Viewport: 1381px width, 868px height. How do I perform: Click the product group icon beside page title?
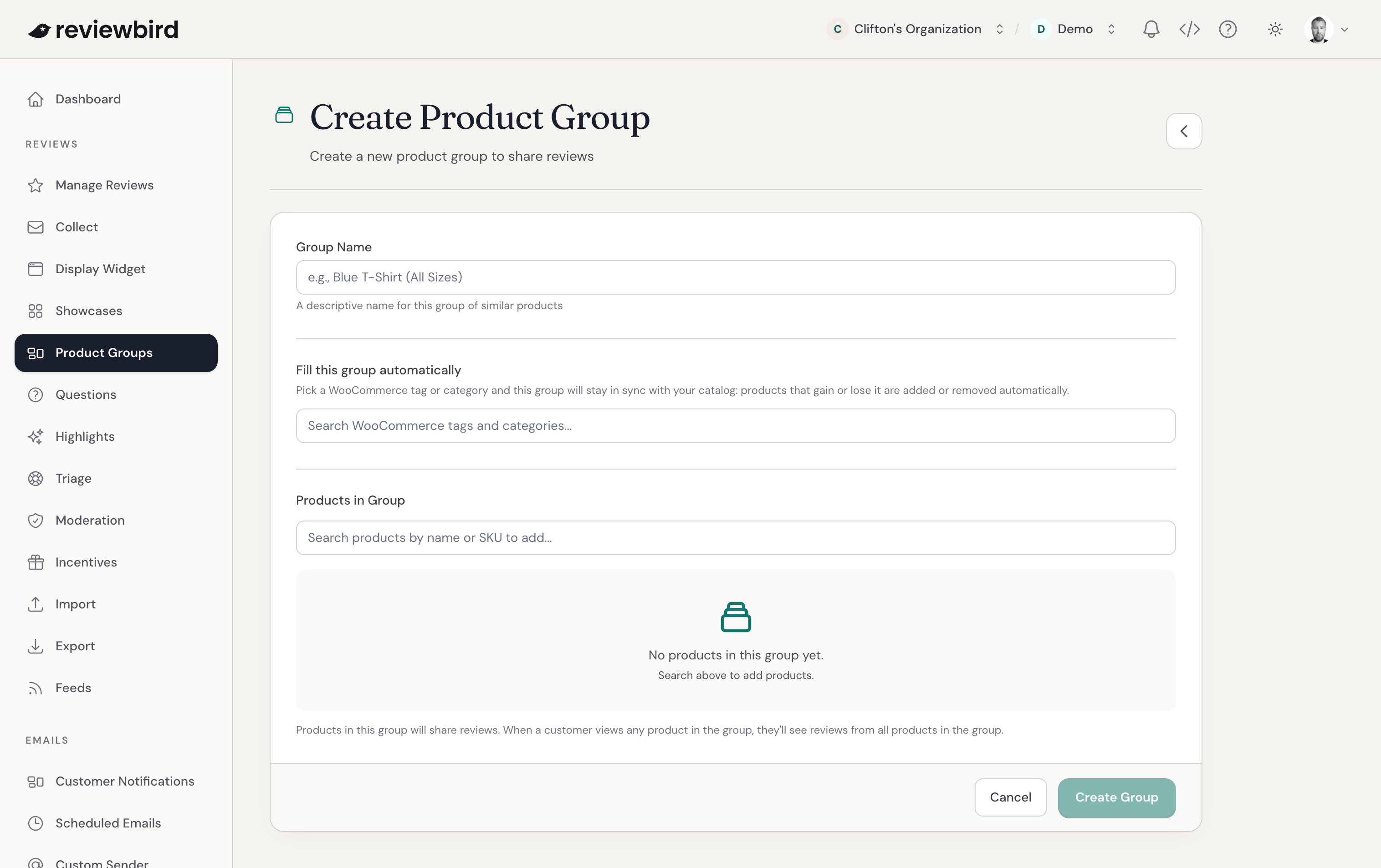[x=284, y=115]
